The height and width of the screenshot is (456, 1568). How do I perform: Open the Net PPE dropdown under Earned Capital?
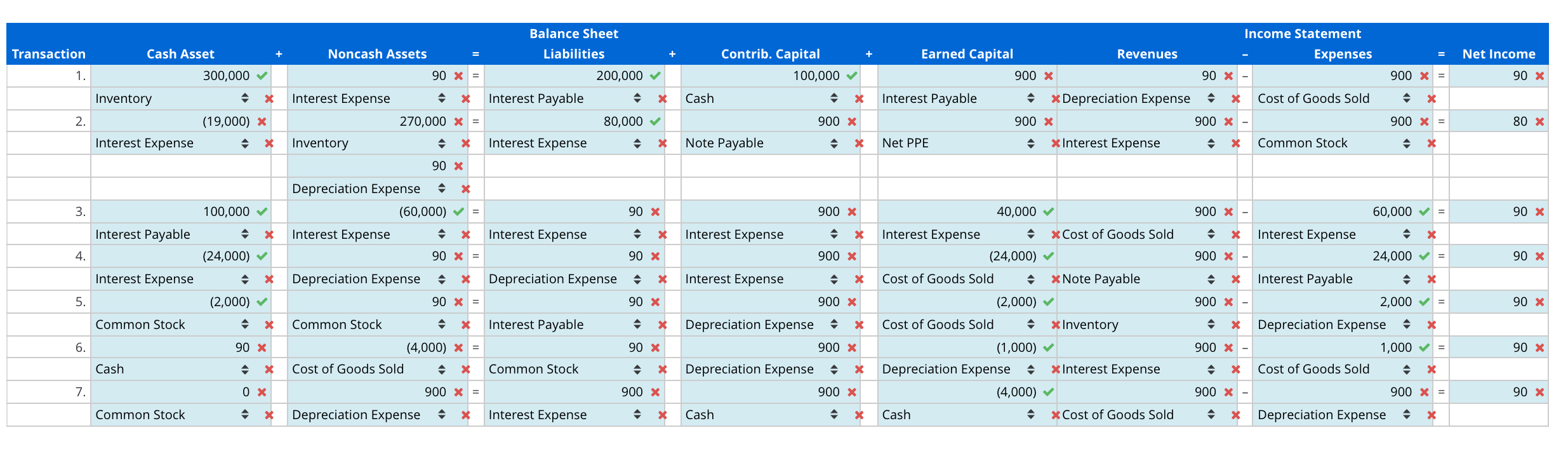959,143
